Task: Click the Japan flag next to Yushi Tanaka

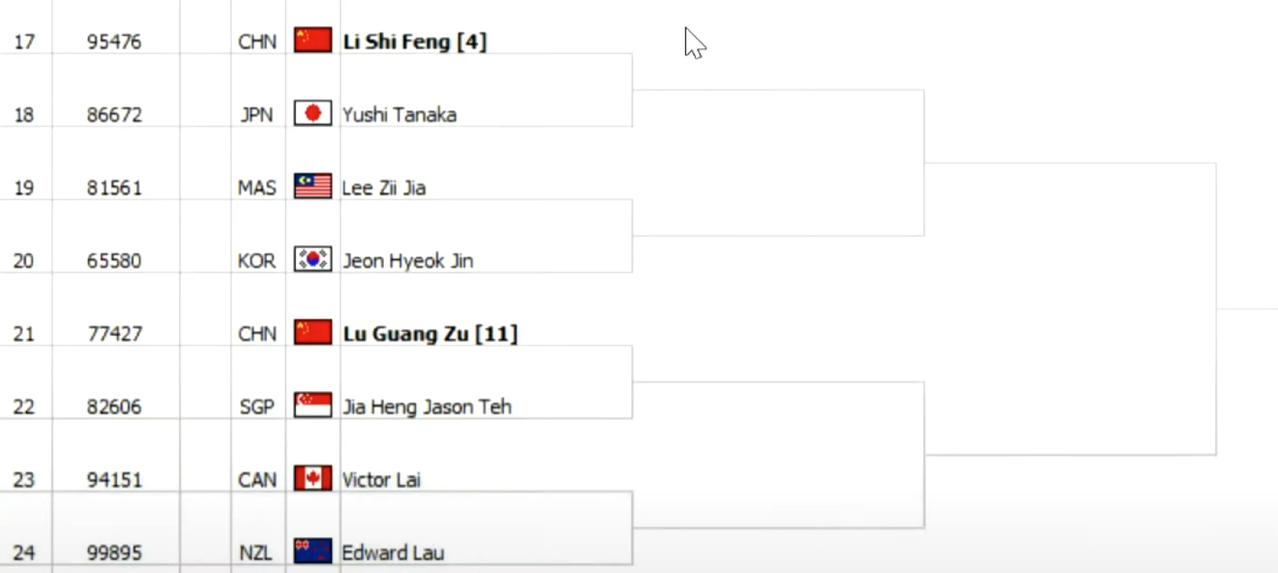Action: click(313, 113)
